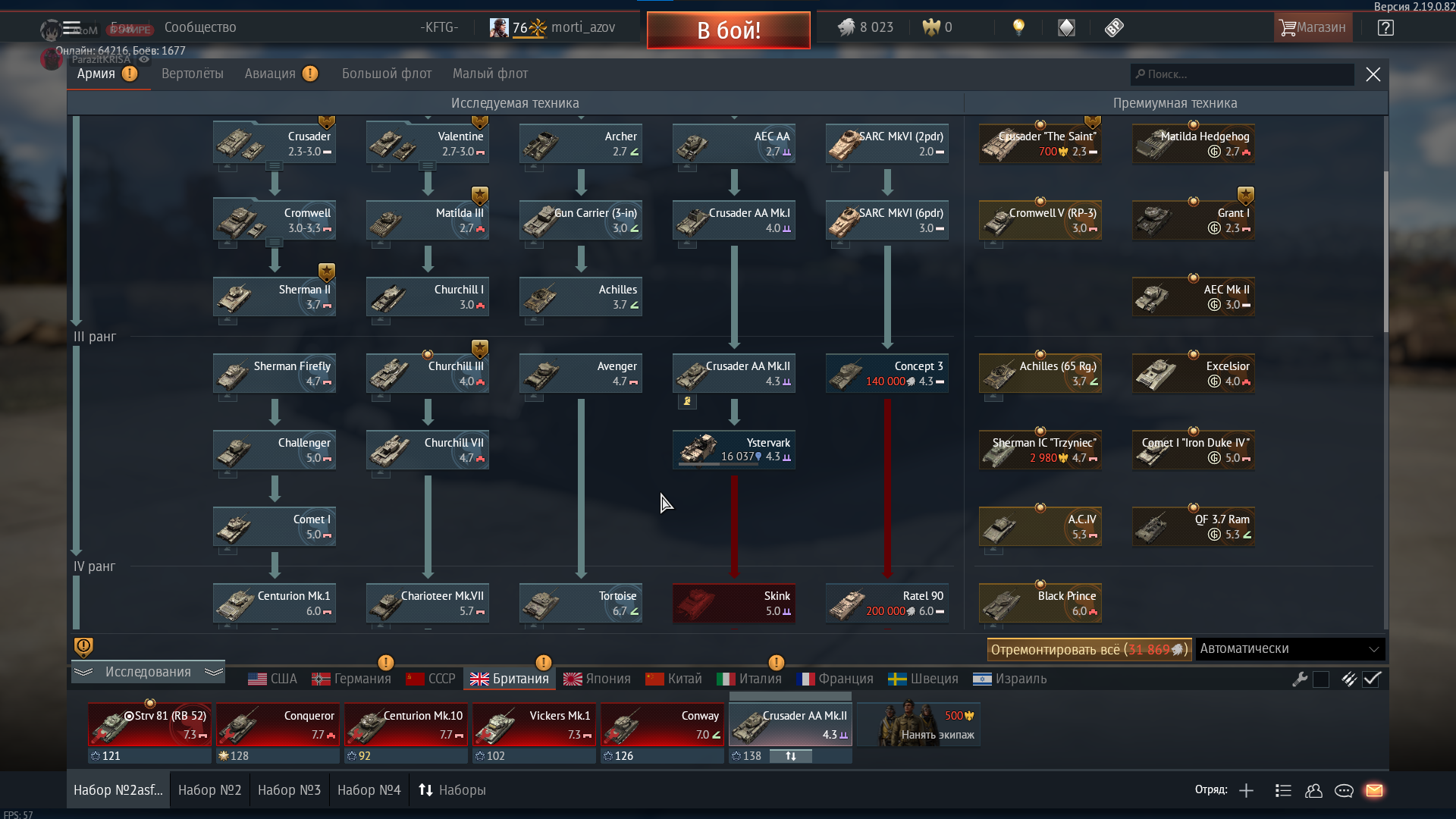
Task: Click the wrench auto-repair icon
Action: tap(1300, 679)
